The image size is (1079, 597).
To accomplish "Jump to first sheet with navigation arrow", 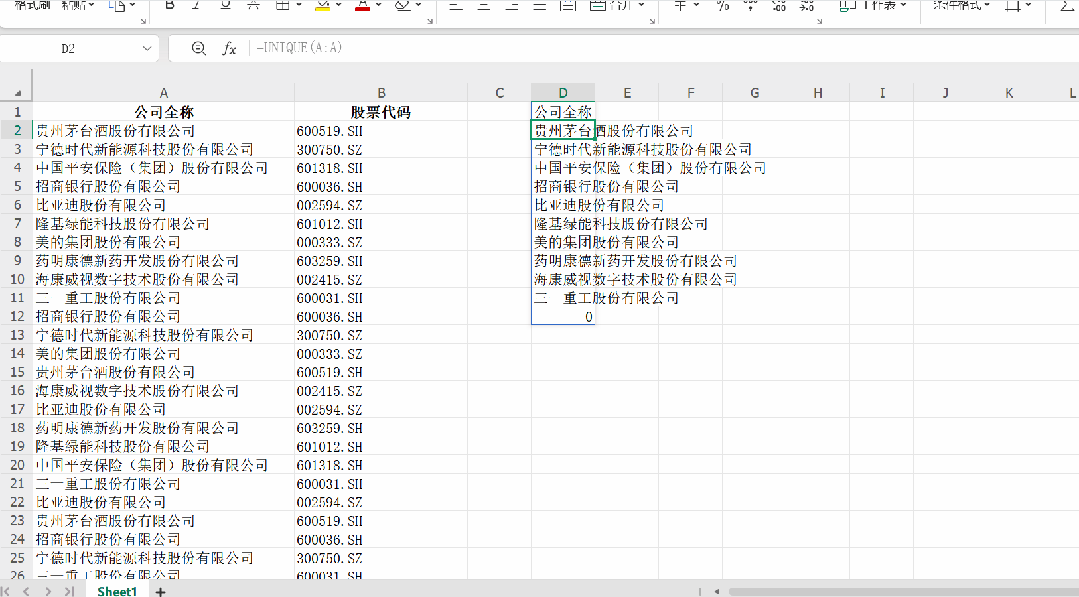I will point(7,591).
